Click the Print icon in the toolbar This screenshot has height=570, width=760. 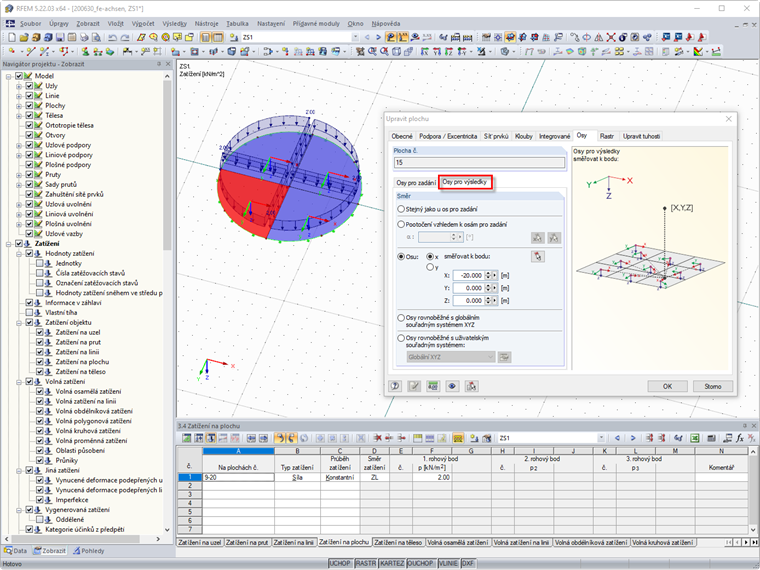tap(84, 37)
